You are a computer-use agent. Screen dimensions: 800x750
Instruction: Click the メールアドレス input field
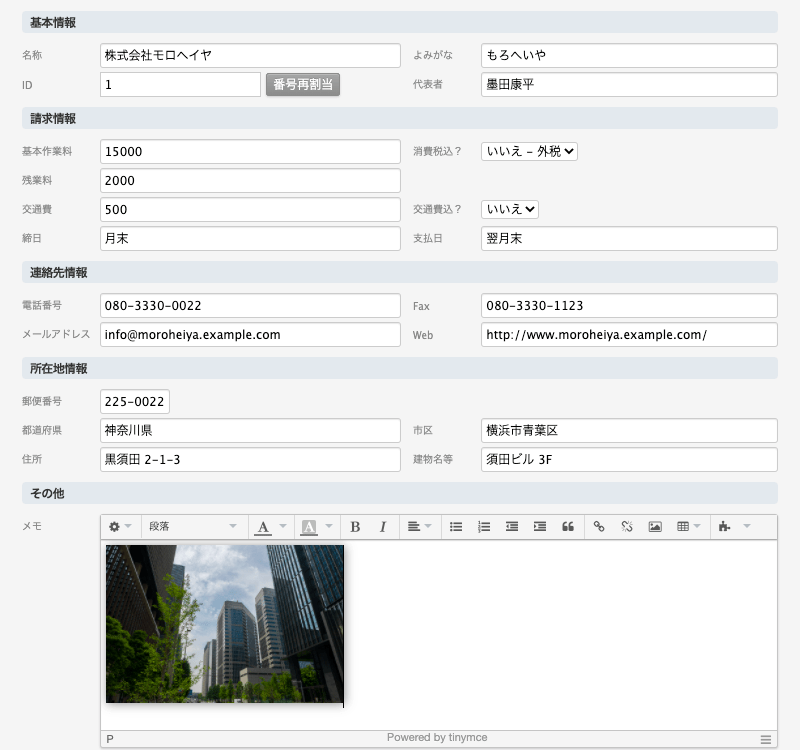pyautogui.click(x=250, y=335)
